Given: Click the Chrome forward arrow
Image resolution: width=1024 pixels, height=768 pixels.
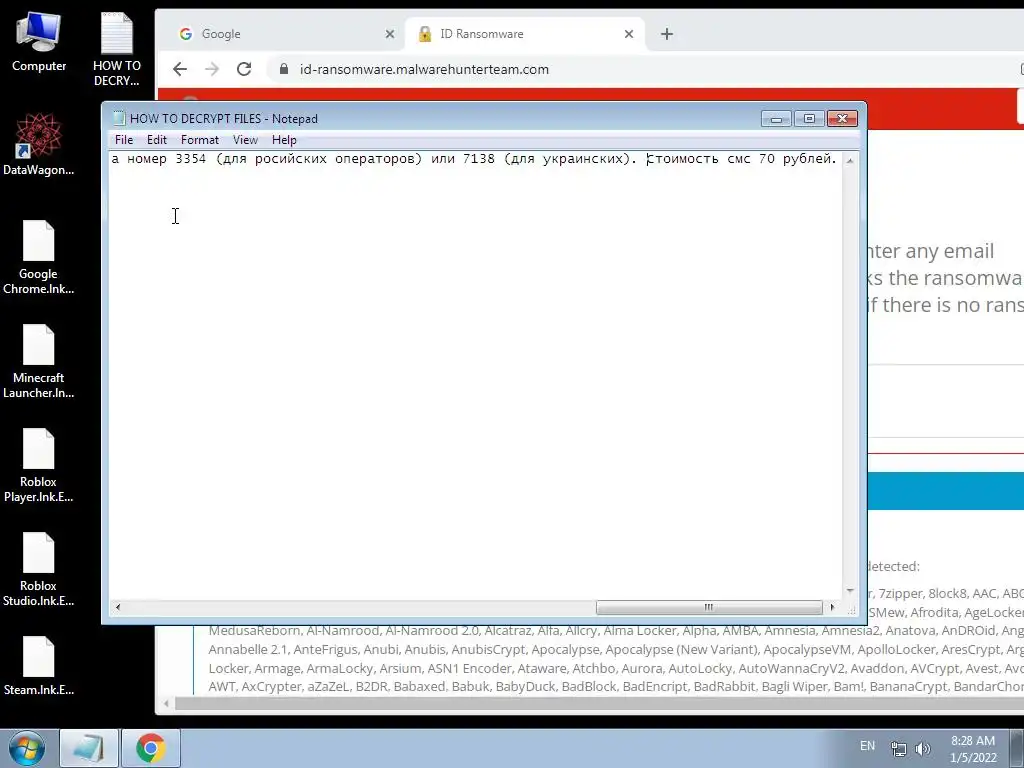Looking at the screenshot, I should coord(212,69).
